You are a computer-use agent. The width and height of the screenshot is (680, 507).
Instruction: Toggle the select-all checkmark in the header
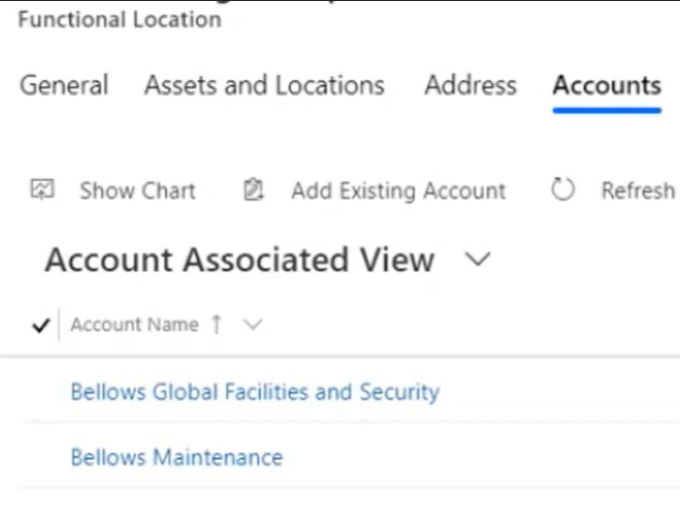coord(41,325)
